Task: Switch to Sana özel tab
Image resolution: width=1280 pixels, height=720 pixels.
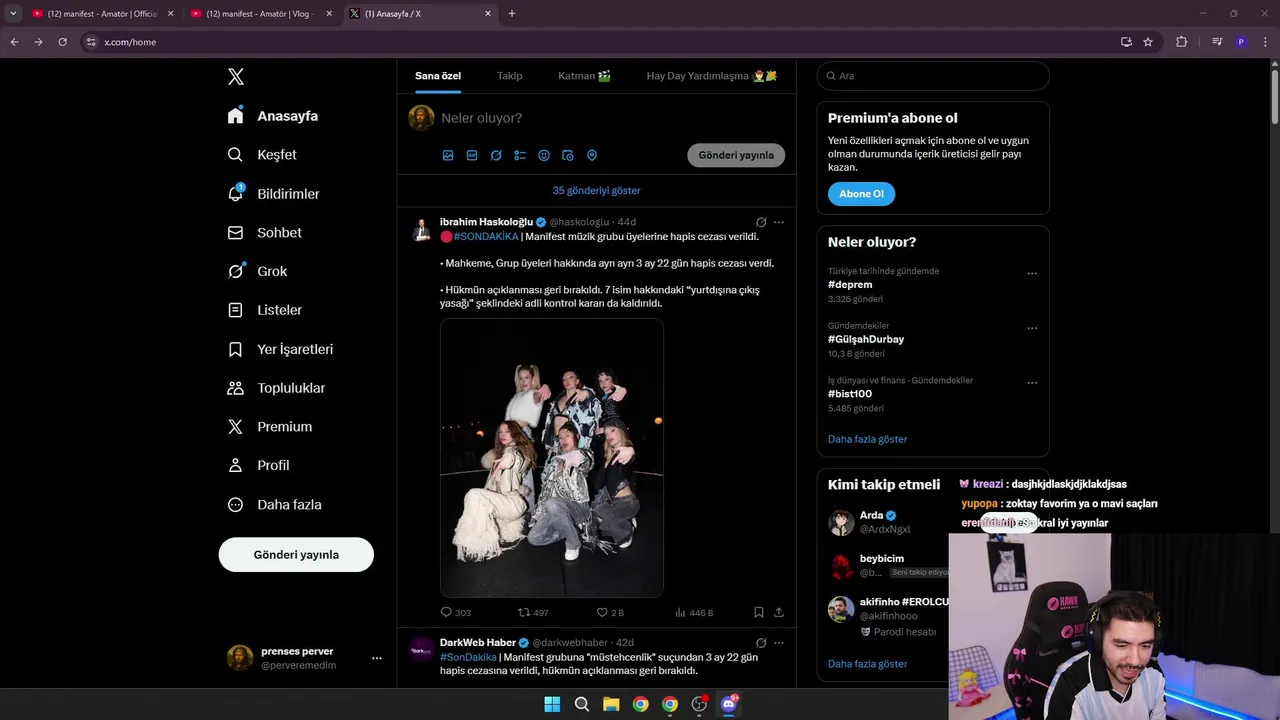Action: click(438, 76)
